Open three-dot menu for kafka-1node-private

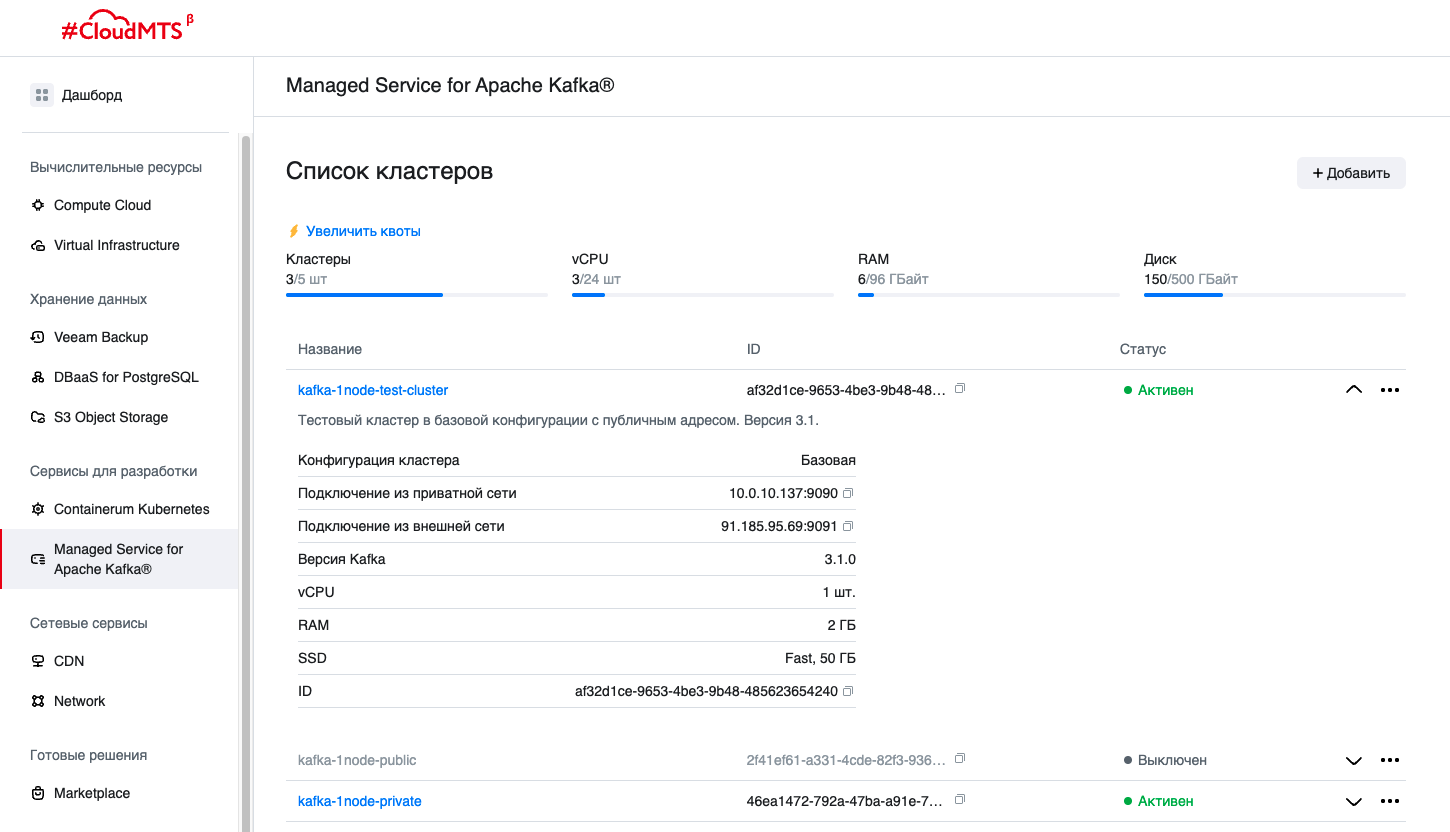pos(1389,801)
